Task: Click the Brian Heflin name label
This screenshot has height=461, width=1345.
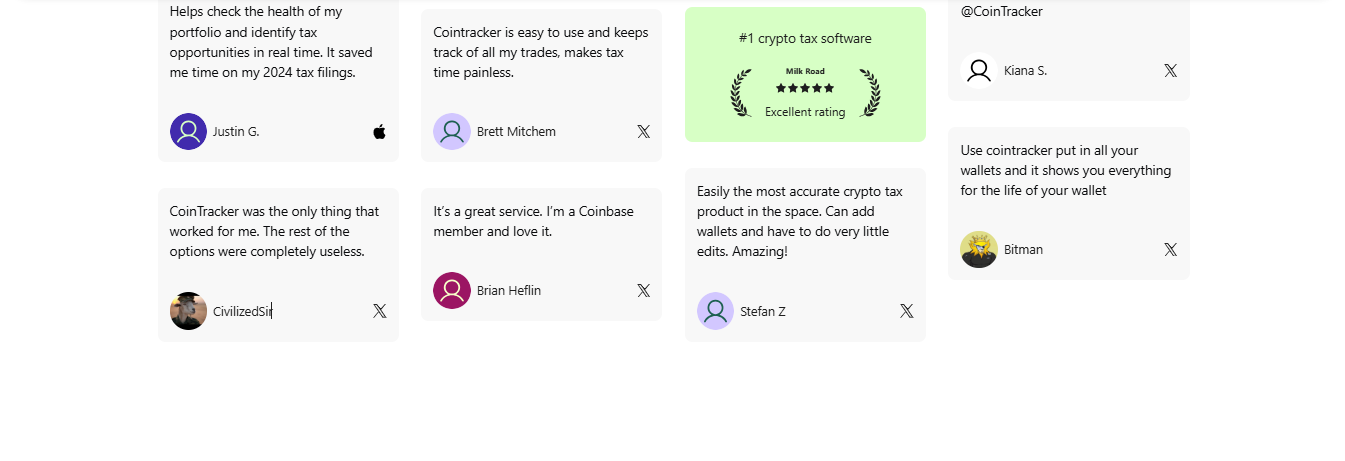Action: pos(508,291)
